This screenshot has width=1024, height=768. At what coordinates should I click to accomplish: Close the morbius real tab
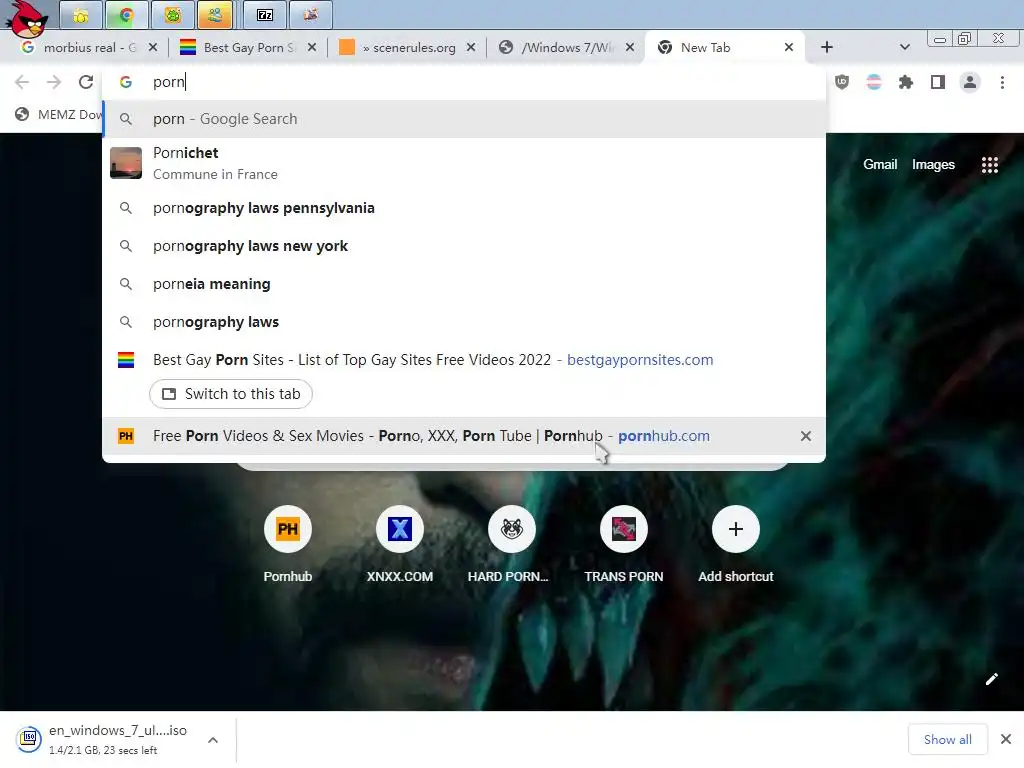(x=152, y=47)
